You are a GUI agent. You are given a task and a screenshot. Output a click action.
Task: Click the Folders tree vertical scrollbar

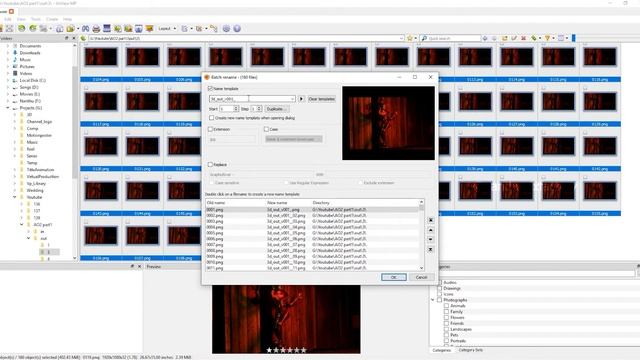coord(75,151)
